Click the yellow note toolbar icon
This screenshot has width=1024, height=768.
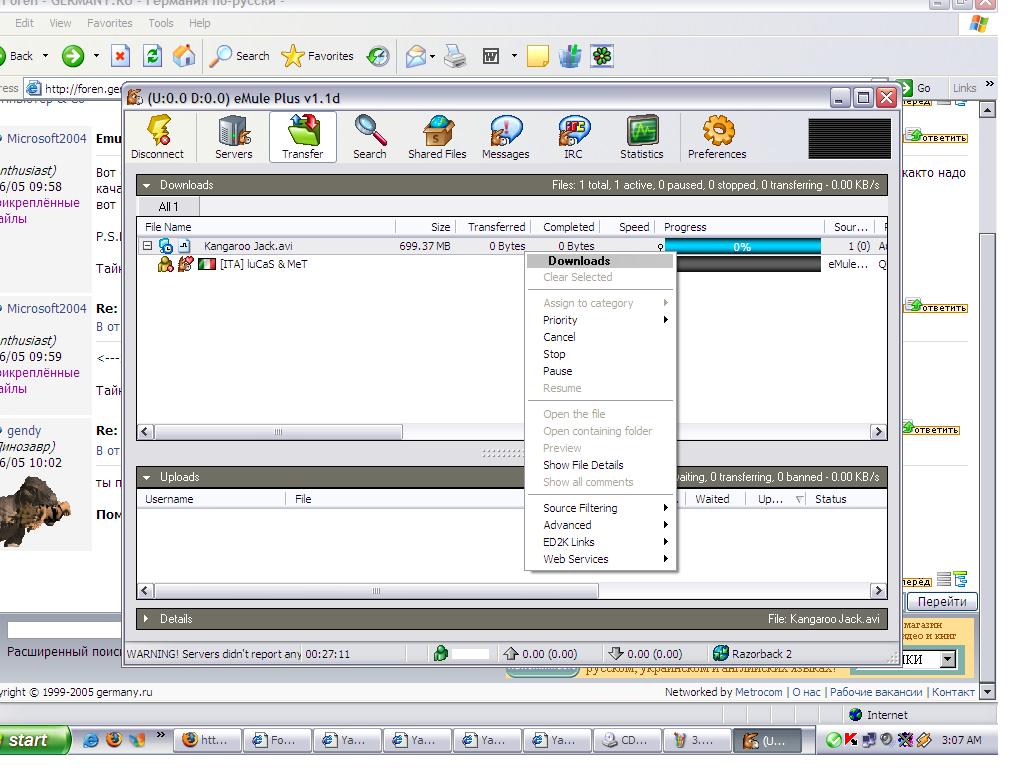click(537, 56)
